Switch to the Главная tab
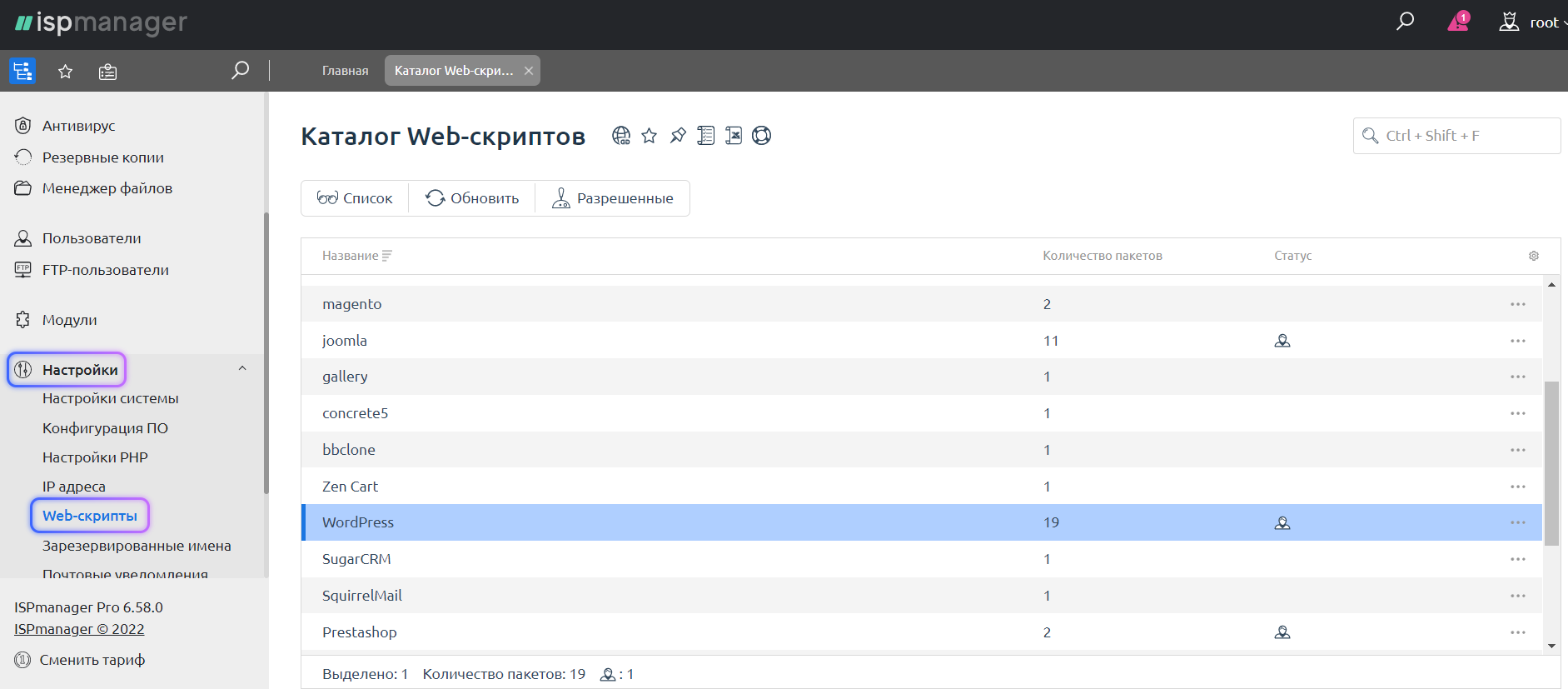The height and width of the screenshot is (689, 1568). [345, 71]
